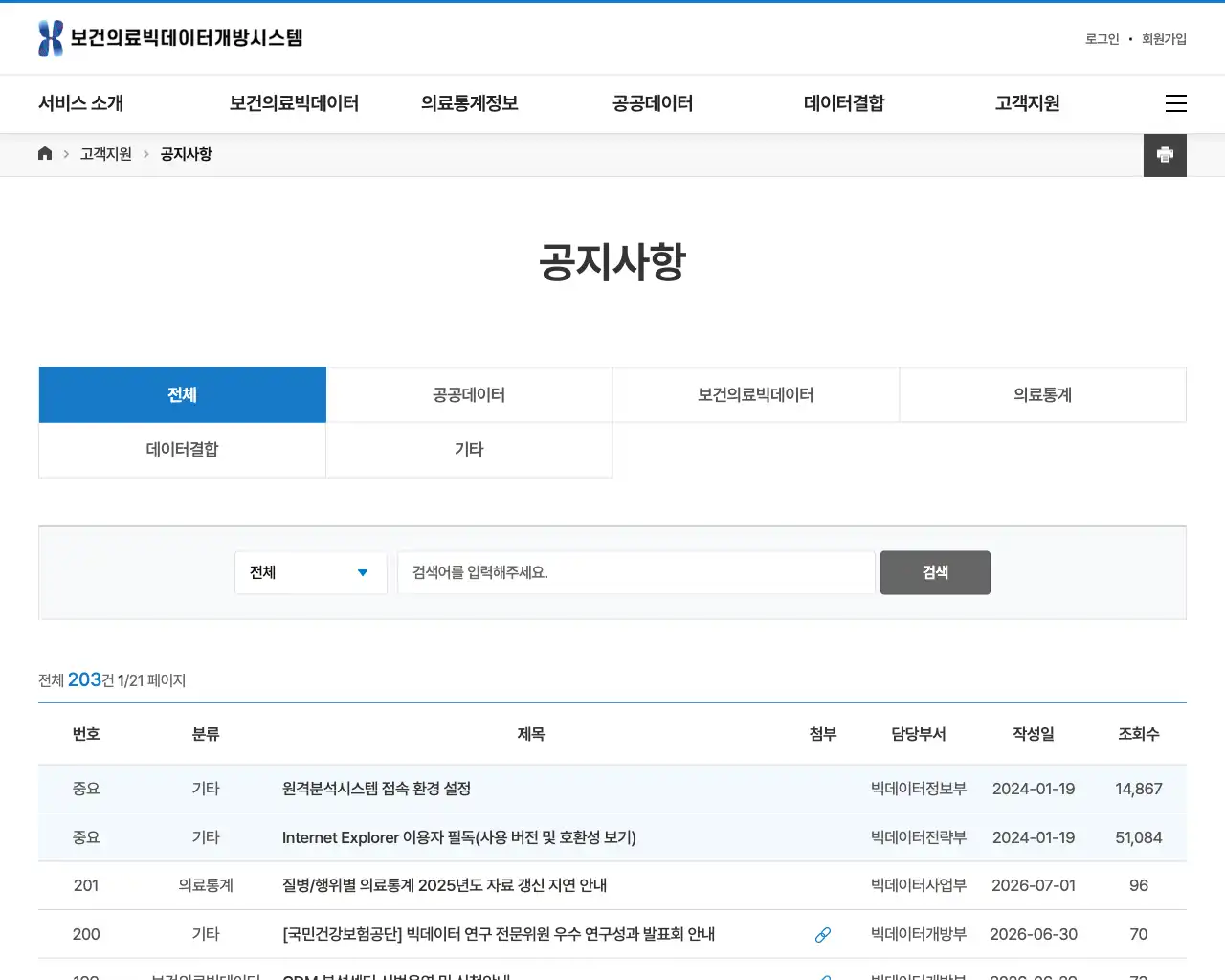
Task: Open 데이터결합 main menu
Action: point(844,103)
